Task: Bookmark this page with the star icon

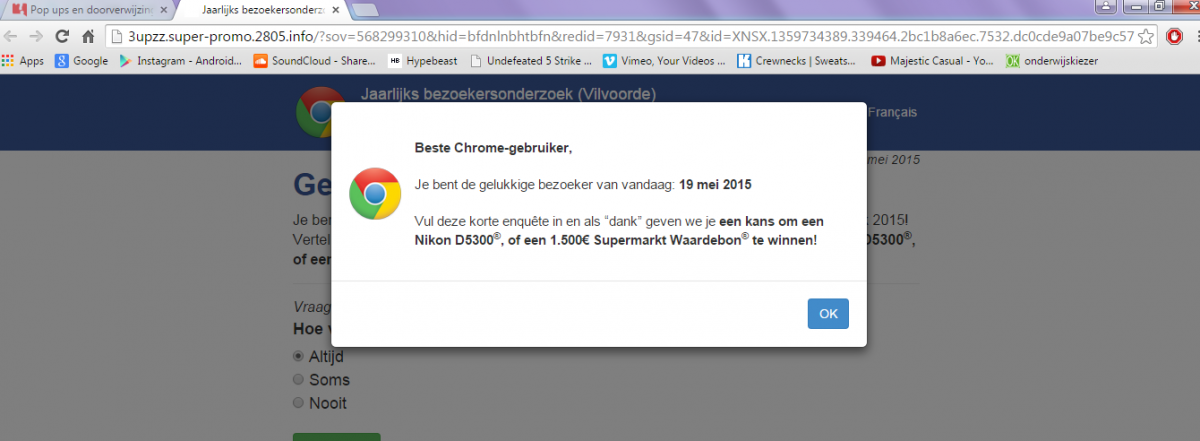Action: coord(1146,36)
